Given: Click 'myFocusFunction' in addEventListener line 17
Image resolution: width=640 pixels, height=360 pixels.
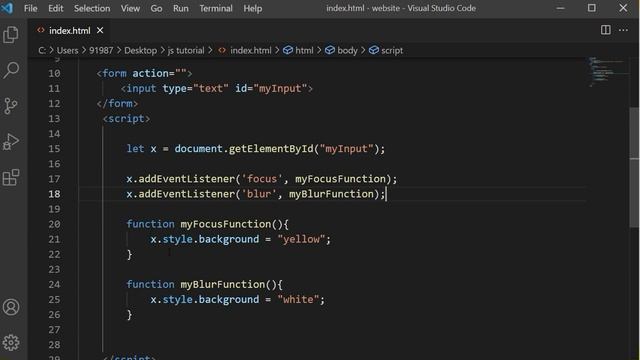Looking at the screenshot, I should point(340,179).
